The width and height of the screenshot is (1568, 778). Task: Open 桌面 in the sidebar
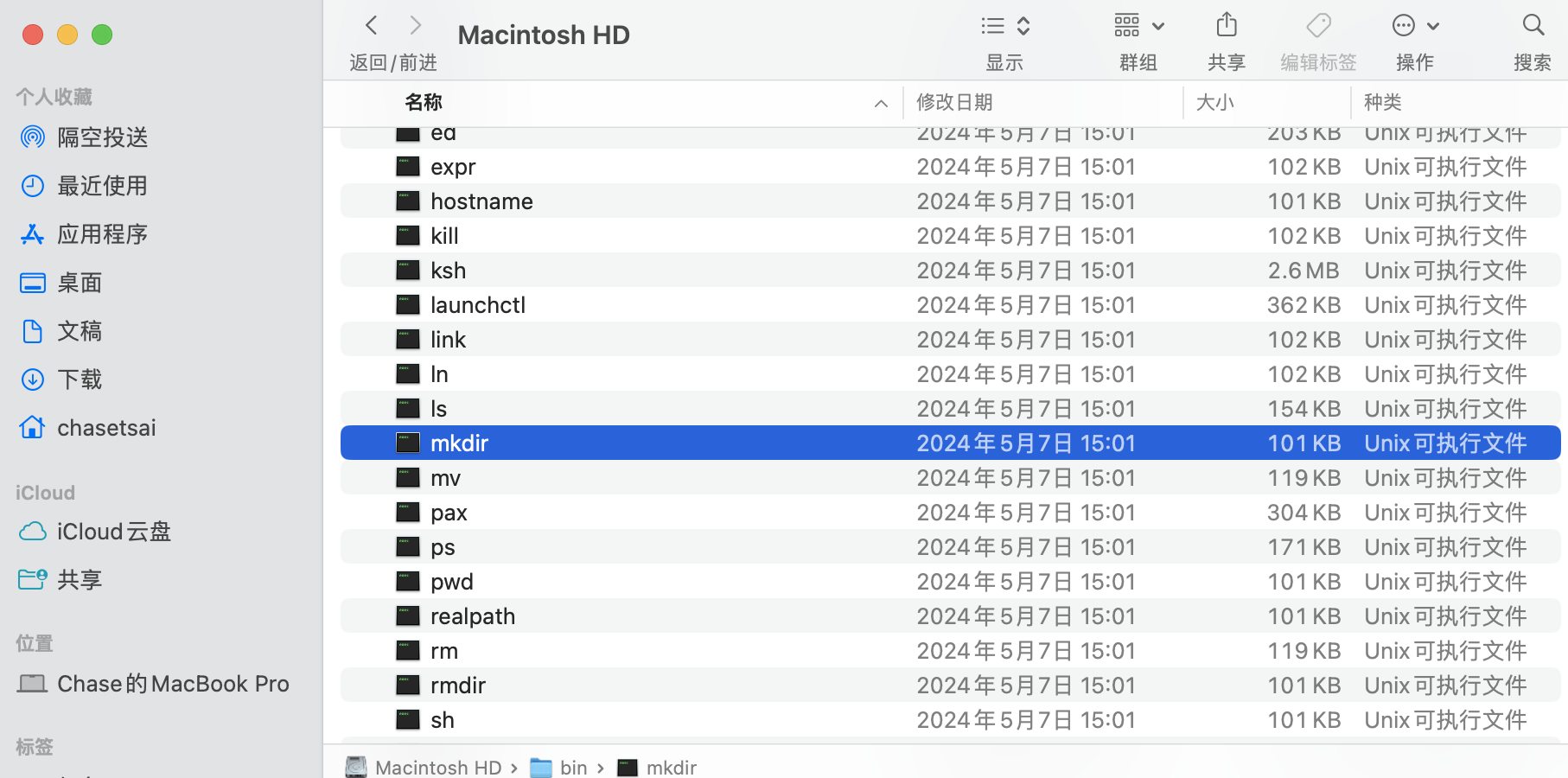pos(61,283)
